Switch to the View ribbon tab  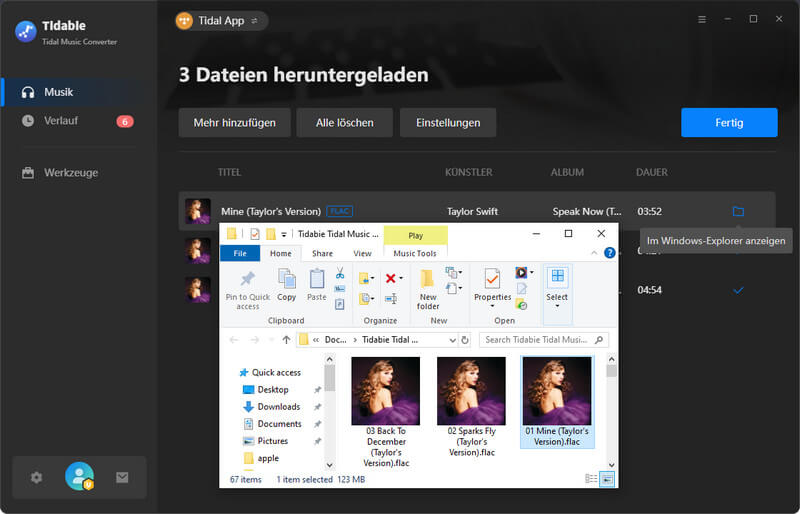coord(362,253)
